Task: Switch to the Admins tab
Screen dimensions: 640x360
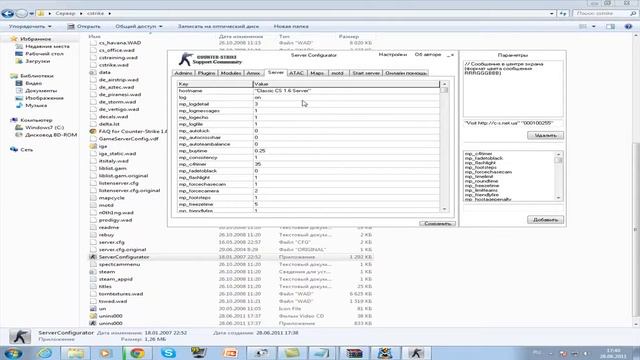Action: [x=183, y=73]
